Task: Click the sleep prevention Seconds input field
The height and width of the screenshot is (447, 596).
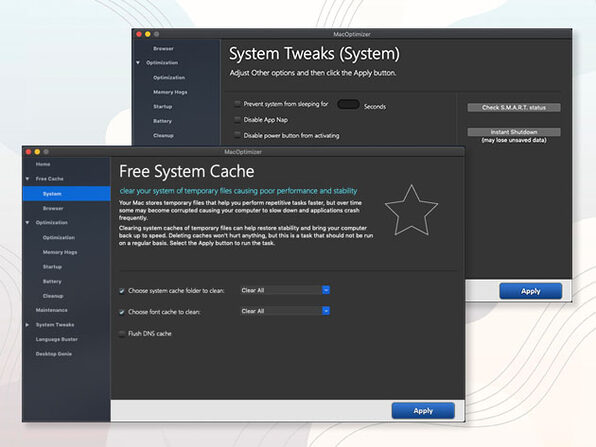Action: pyautogui.click(x=348, y=104)
